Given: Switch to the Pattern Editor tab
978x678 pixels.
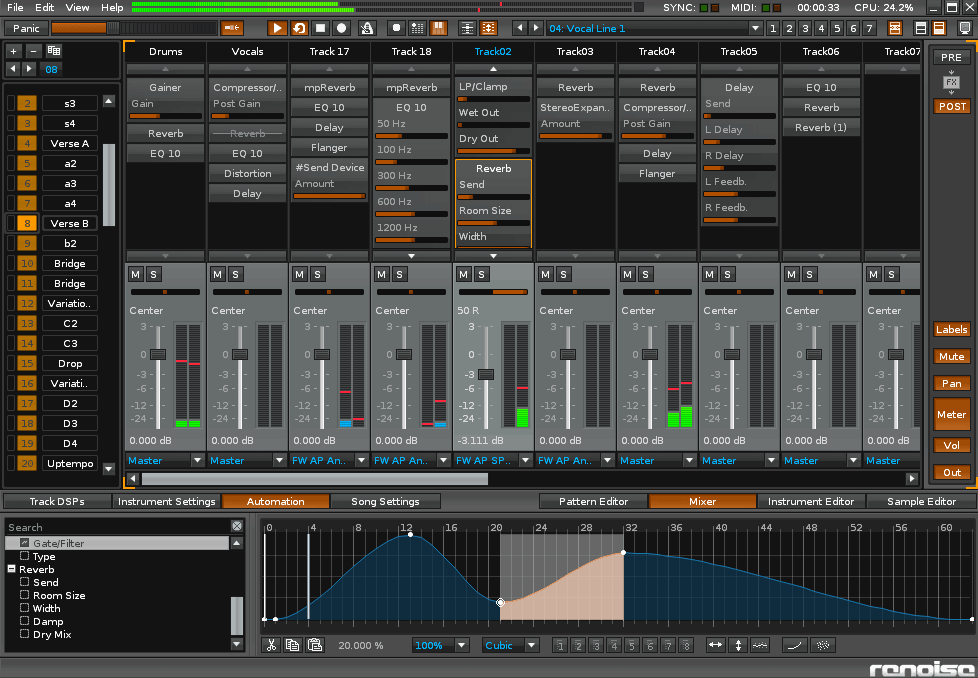Looking at the screenshot, I should point(593,501).
